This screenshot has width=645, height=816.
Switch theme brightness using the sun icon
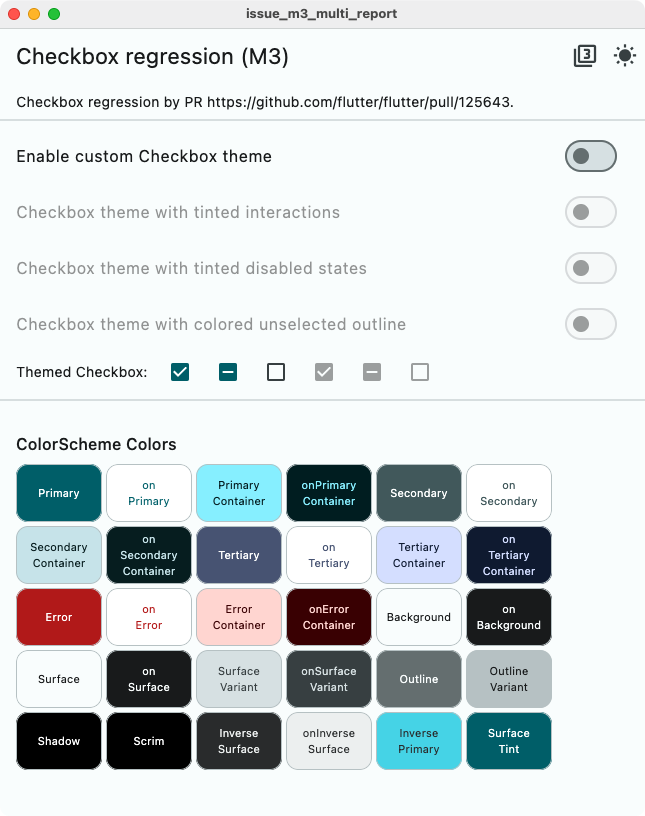pyautogui.click(x=625, y=56)
